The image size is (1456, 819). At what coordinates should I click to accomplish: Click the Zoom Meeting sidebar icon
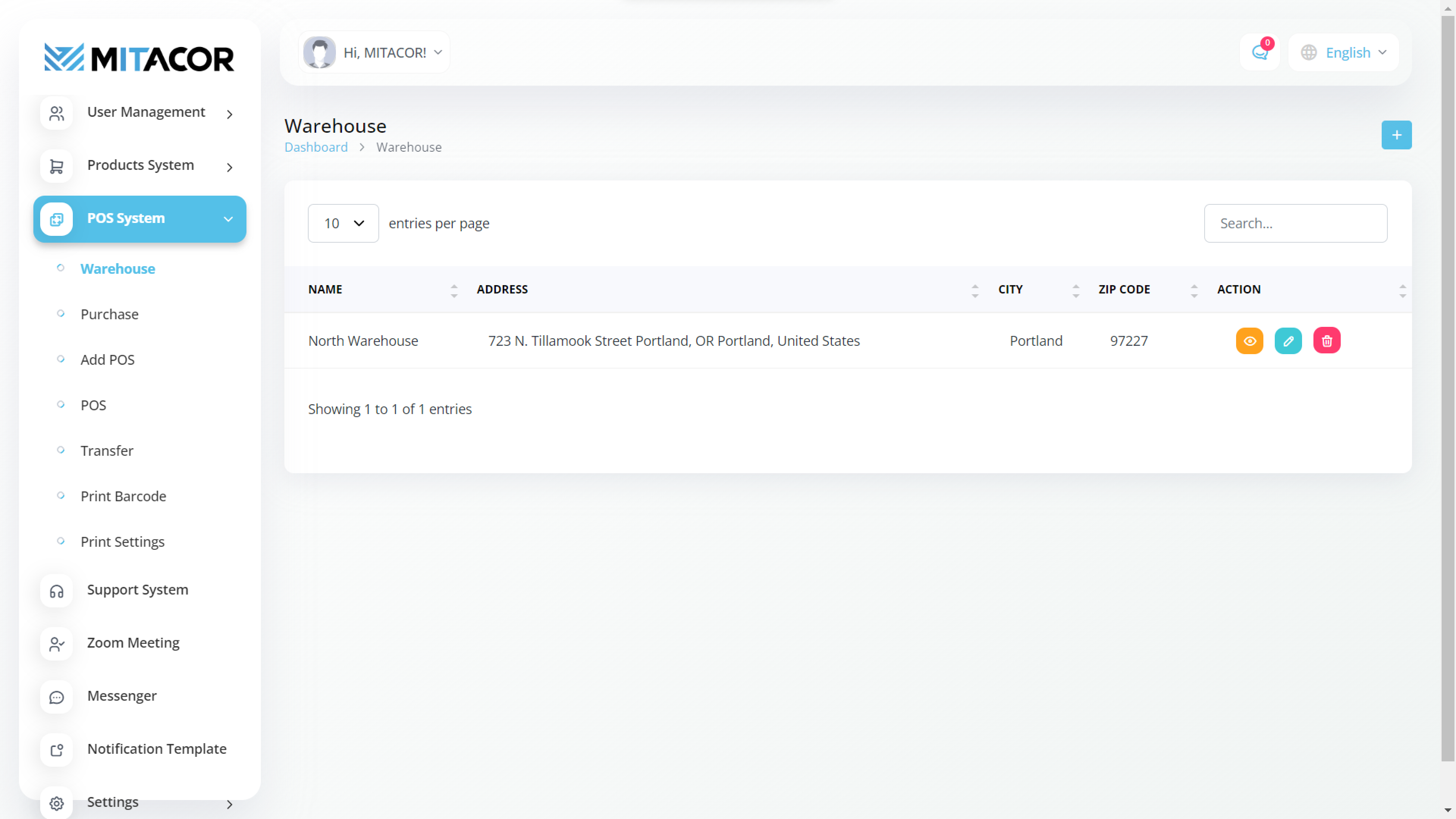56,644
